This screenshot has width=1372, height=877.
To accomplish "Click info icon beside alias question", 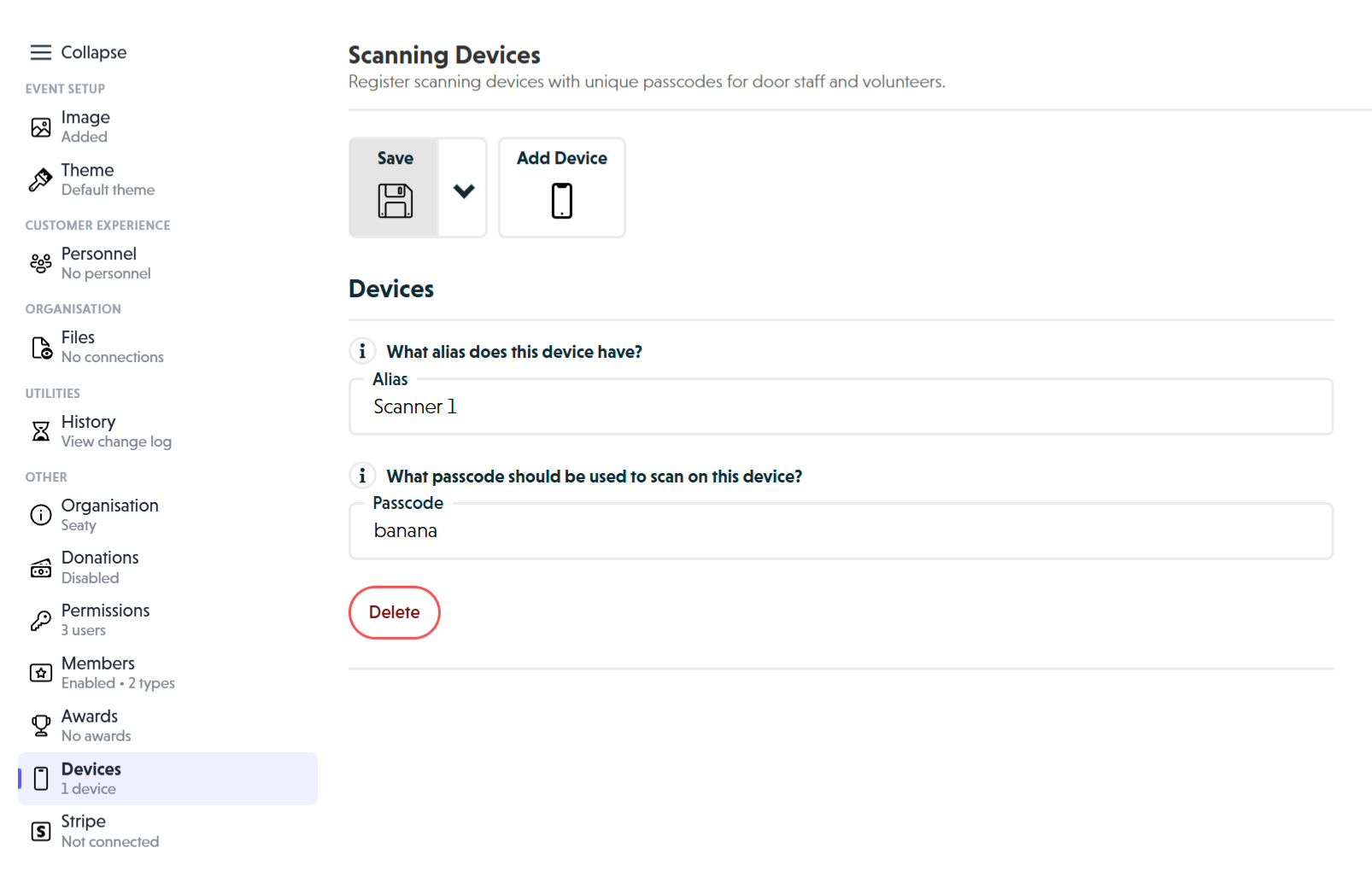I will point(362,351).
